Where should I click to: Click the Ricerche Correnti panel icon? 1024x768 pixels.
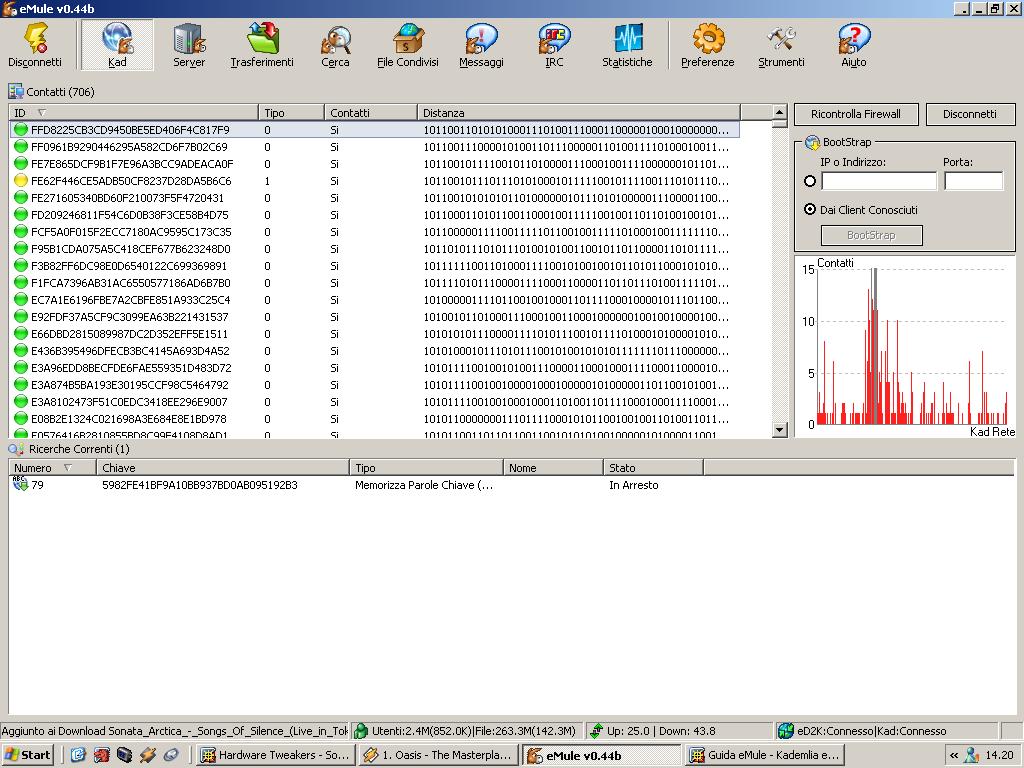(x=16, y=449)
